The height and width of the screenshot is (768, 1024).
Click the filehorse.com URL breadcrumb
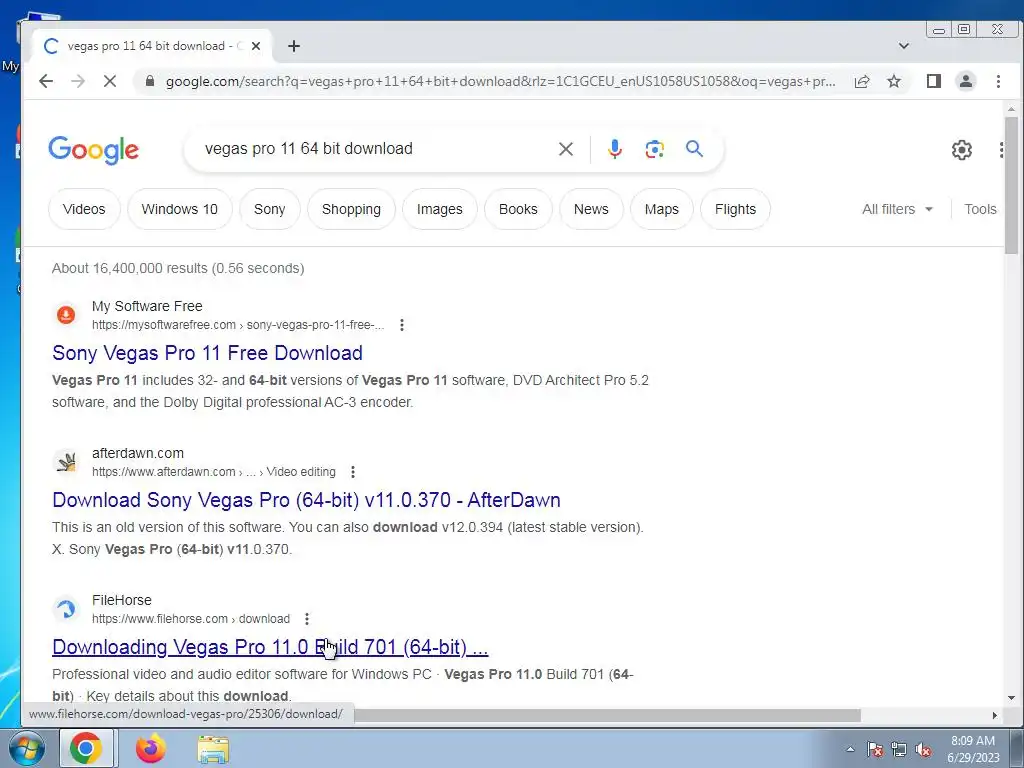[191, 618]
